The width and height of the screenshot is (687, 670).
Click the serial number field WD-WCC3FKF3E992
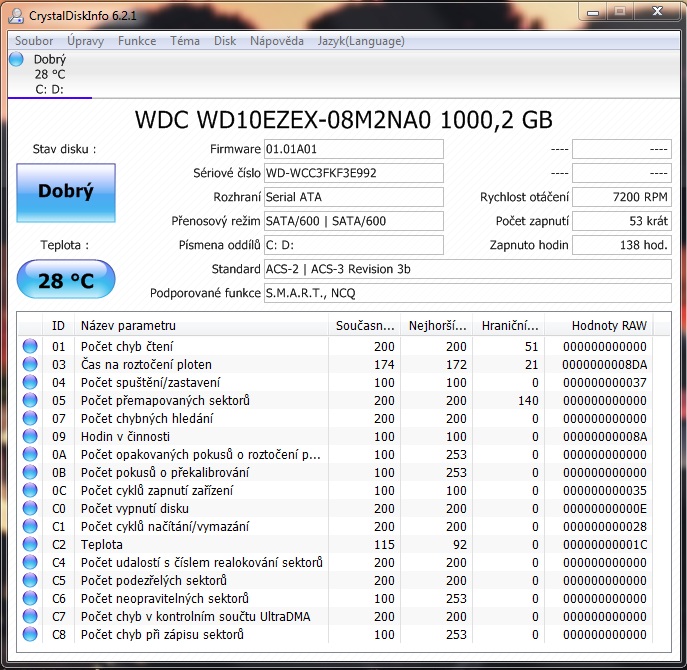pyautogui.click(x=354, y=173)
